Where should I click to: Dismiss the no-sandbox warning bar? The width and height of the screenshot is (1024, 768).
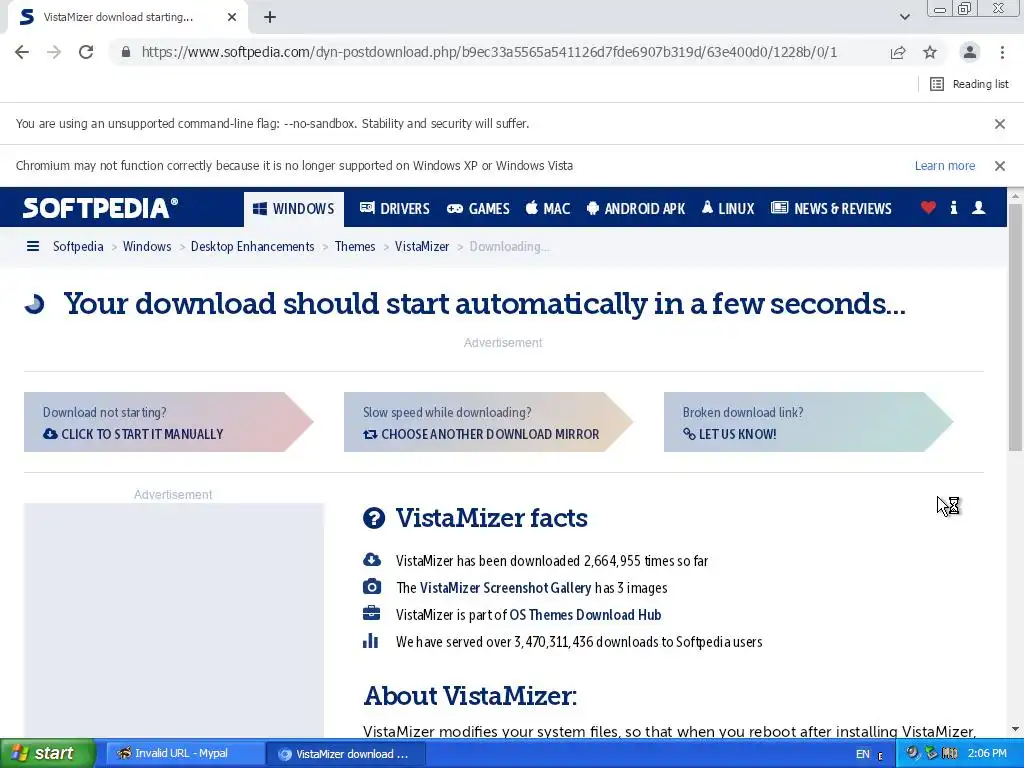point(1000,124)
